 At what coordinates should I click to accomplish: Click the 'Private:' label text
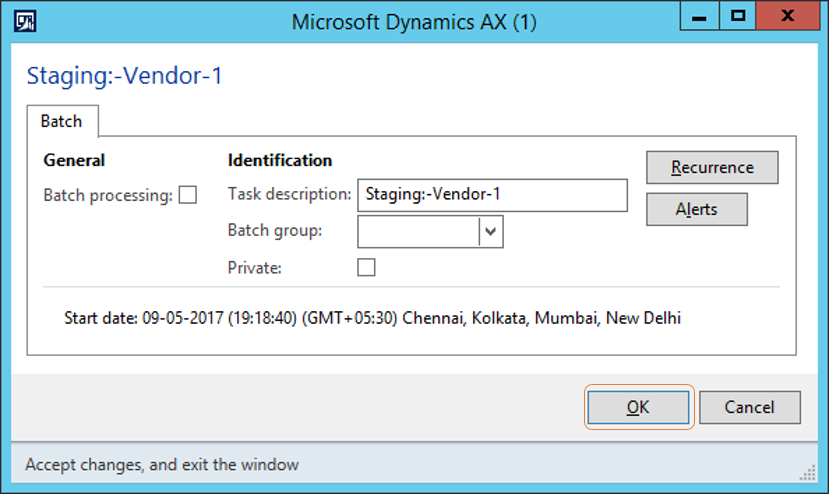254,268
